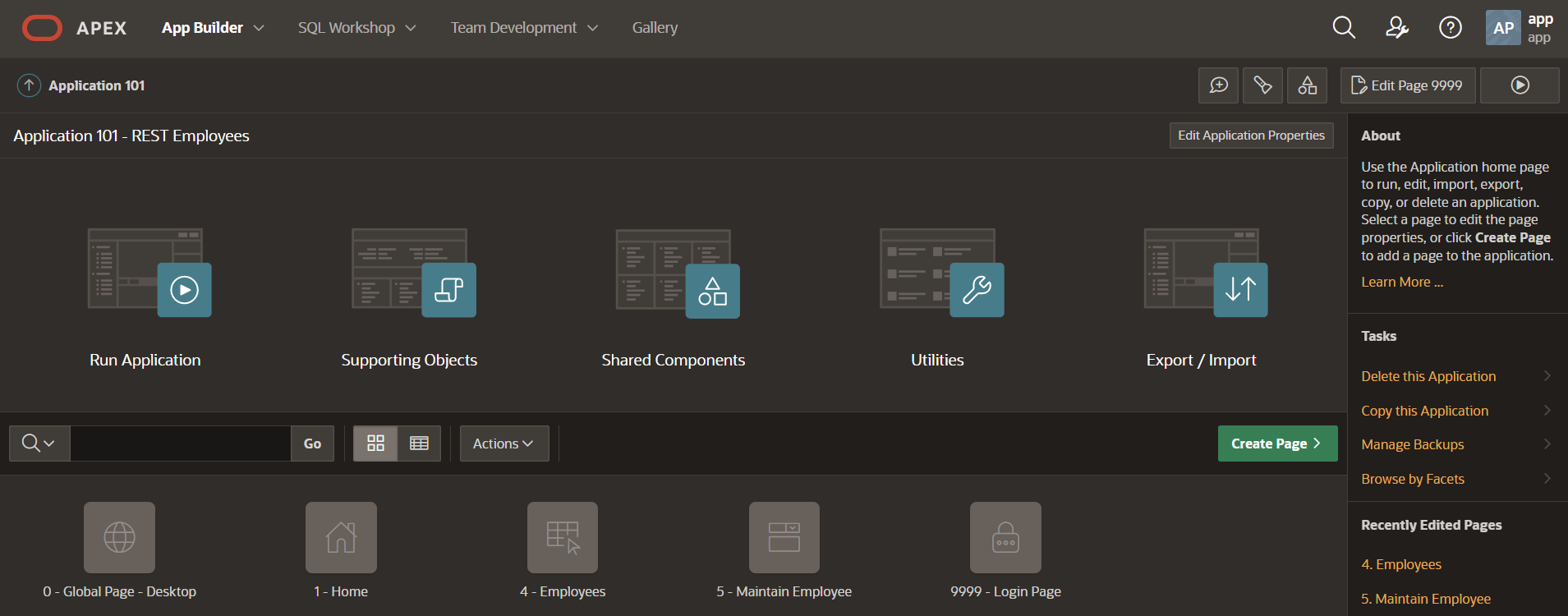Open the Supporting Objects icon

(x=414, y=273)
